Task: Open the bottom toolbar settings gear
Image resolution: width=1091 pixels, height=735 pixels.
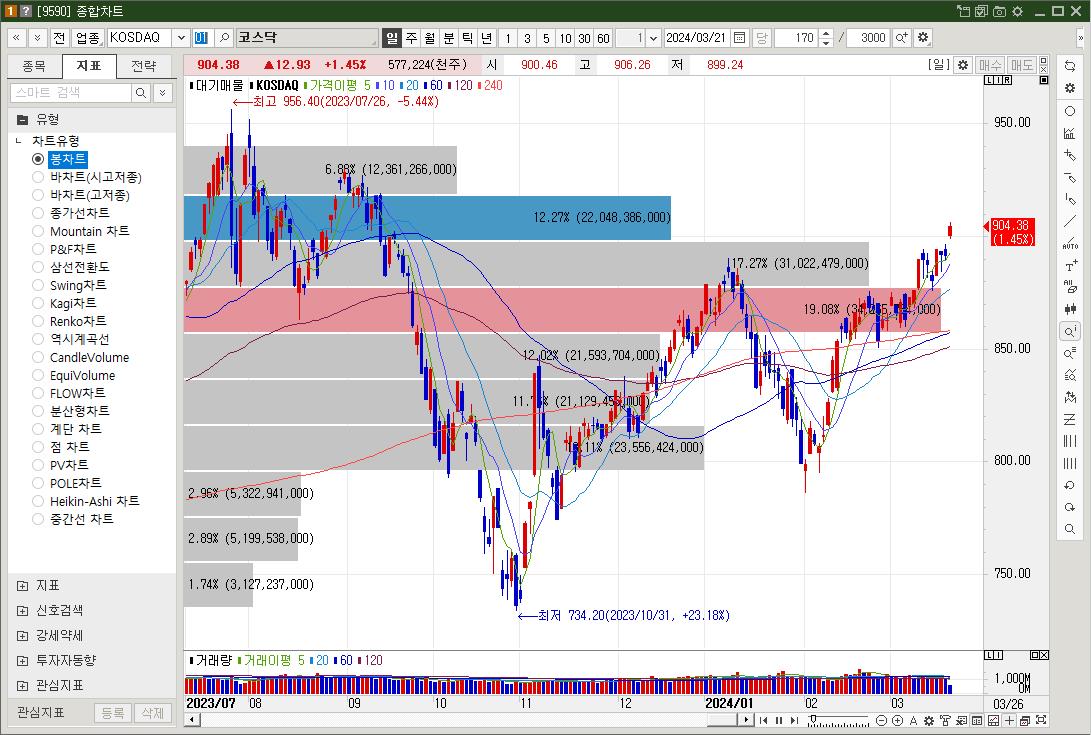Action: [x=929, y=720]
